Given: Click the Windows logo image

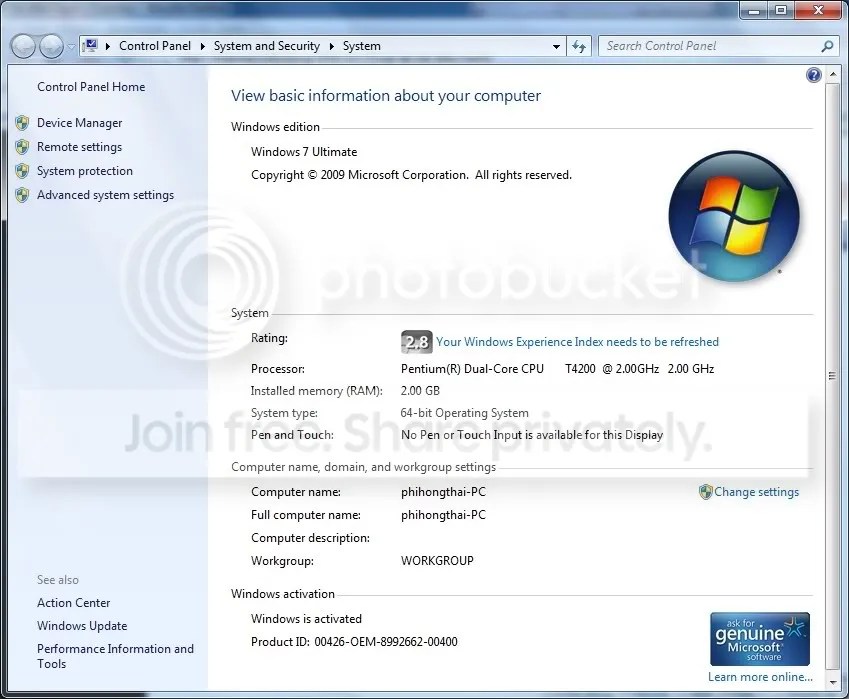Looking at the screenshot, I should click(x=734, y=215).
